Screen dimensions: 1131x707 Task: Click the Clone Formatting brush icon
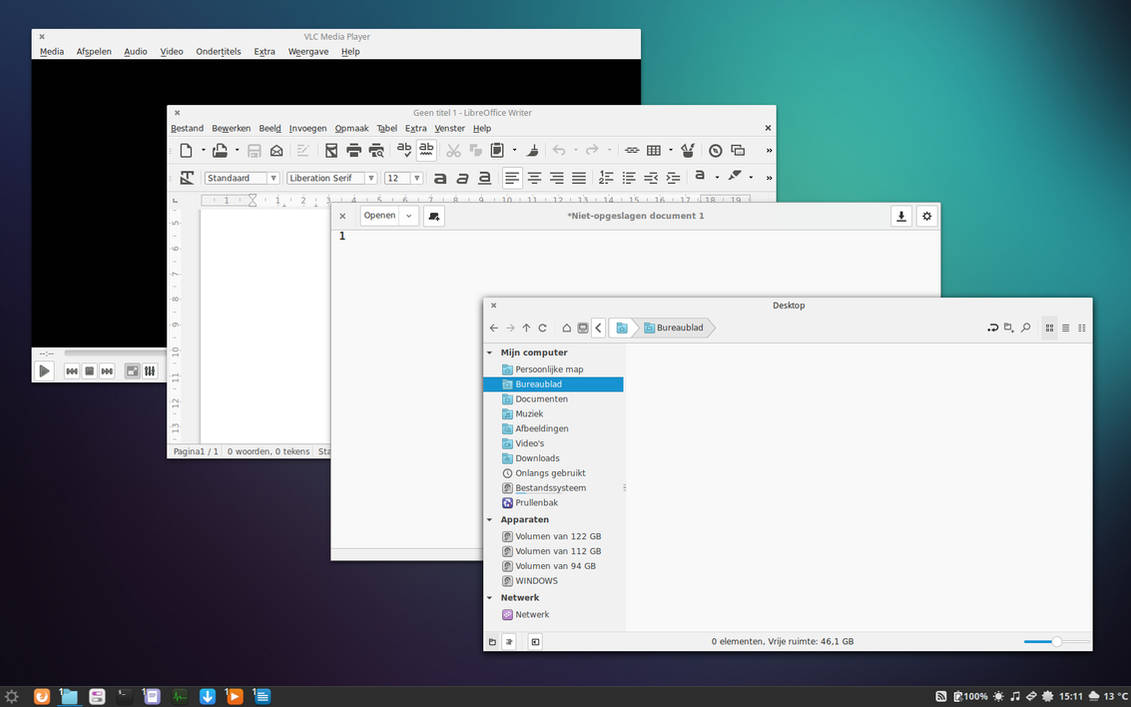[533, 150]
